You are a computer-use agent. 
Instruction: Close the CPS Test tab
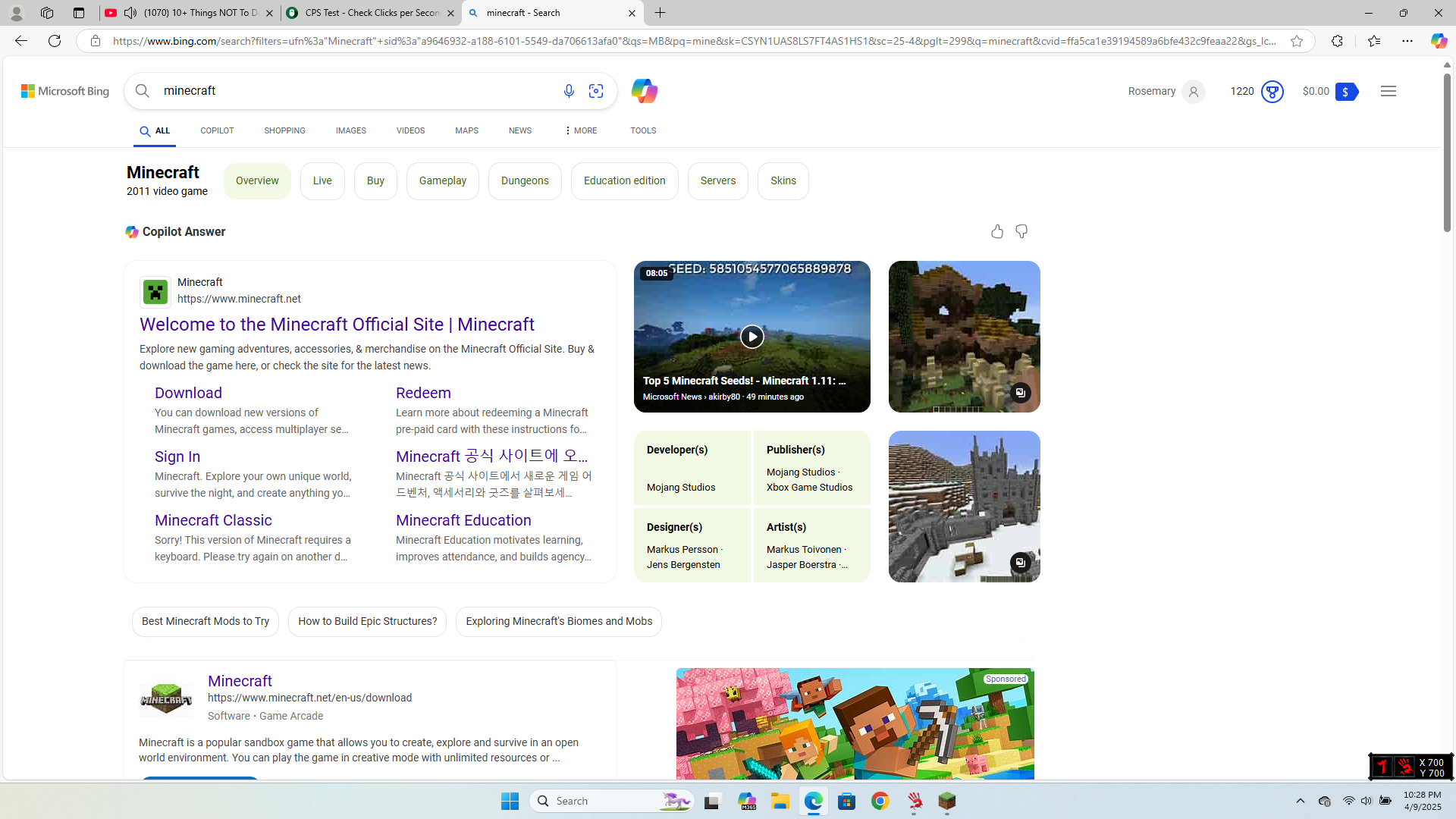[450, 13]
